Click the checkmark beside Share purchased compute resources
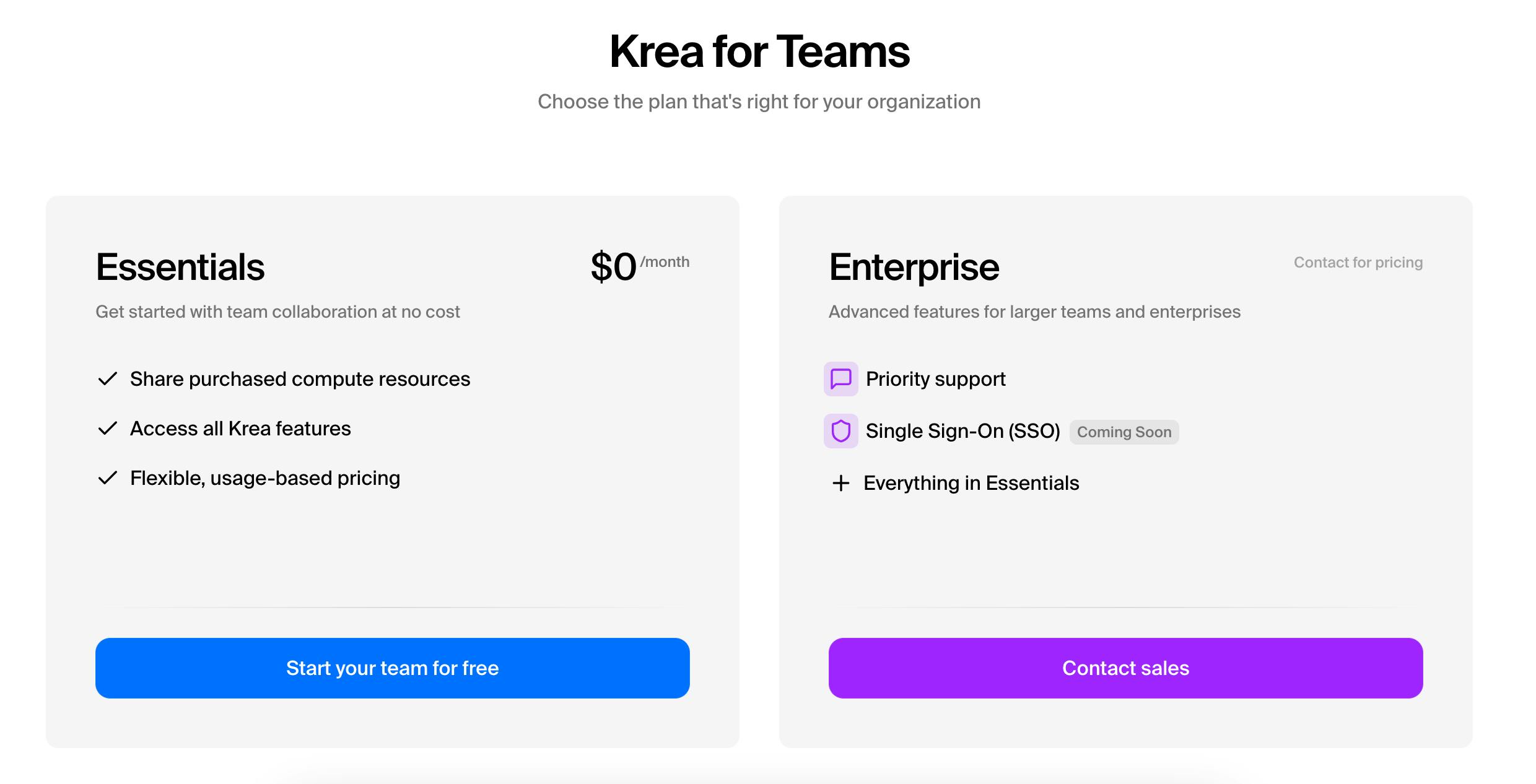 pyautogui.click(x=108, y=379)
